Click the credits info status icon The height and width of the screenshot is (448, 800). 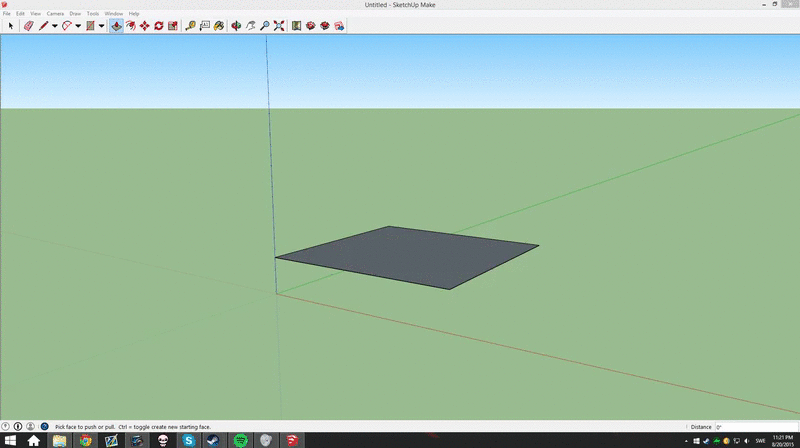18,426
